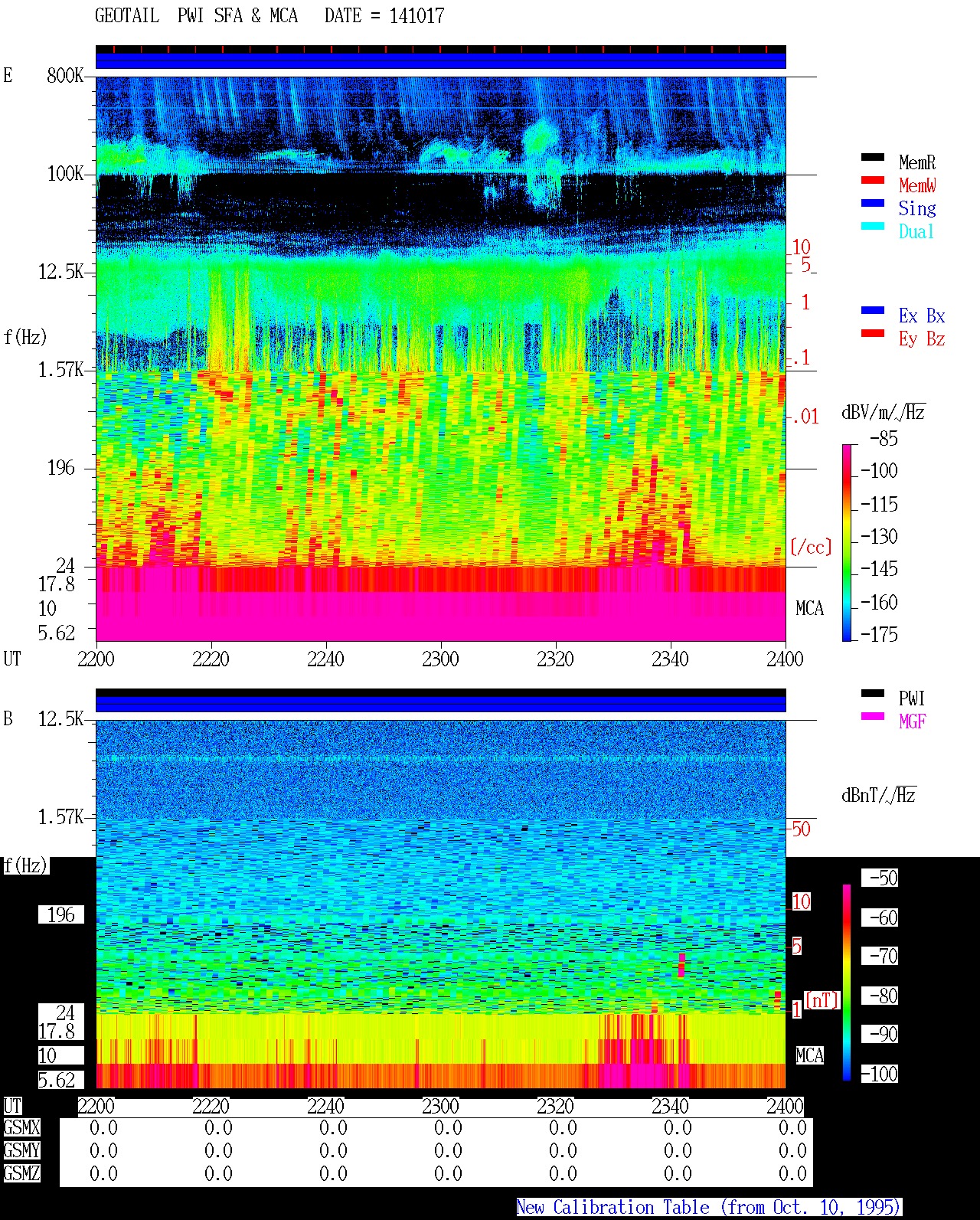
Task: Click the dBnT/√Hz unit label
Action: [879, 795]
